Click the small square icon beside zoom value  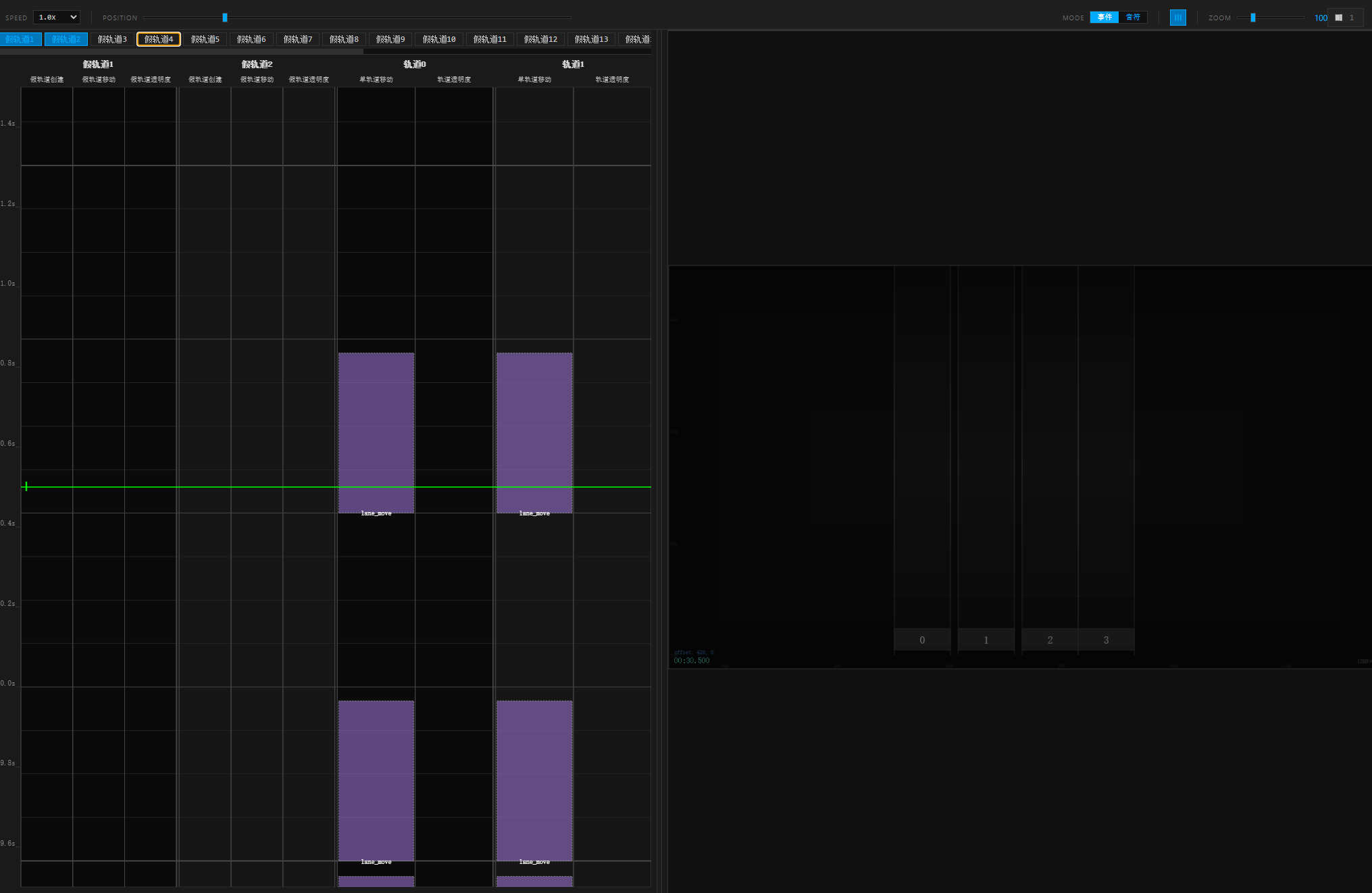click(1338, 18)
